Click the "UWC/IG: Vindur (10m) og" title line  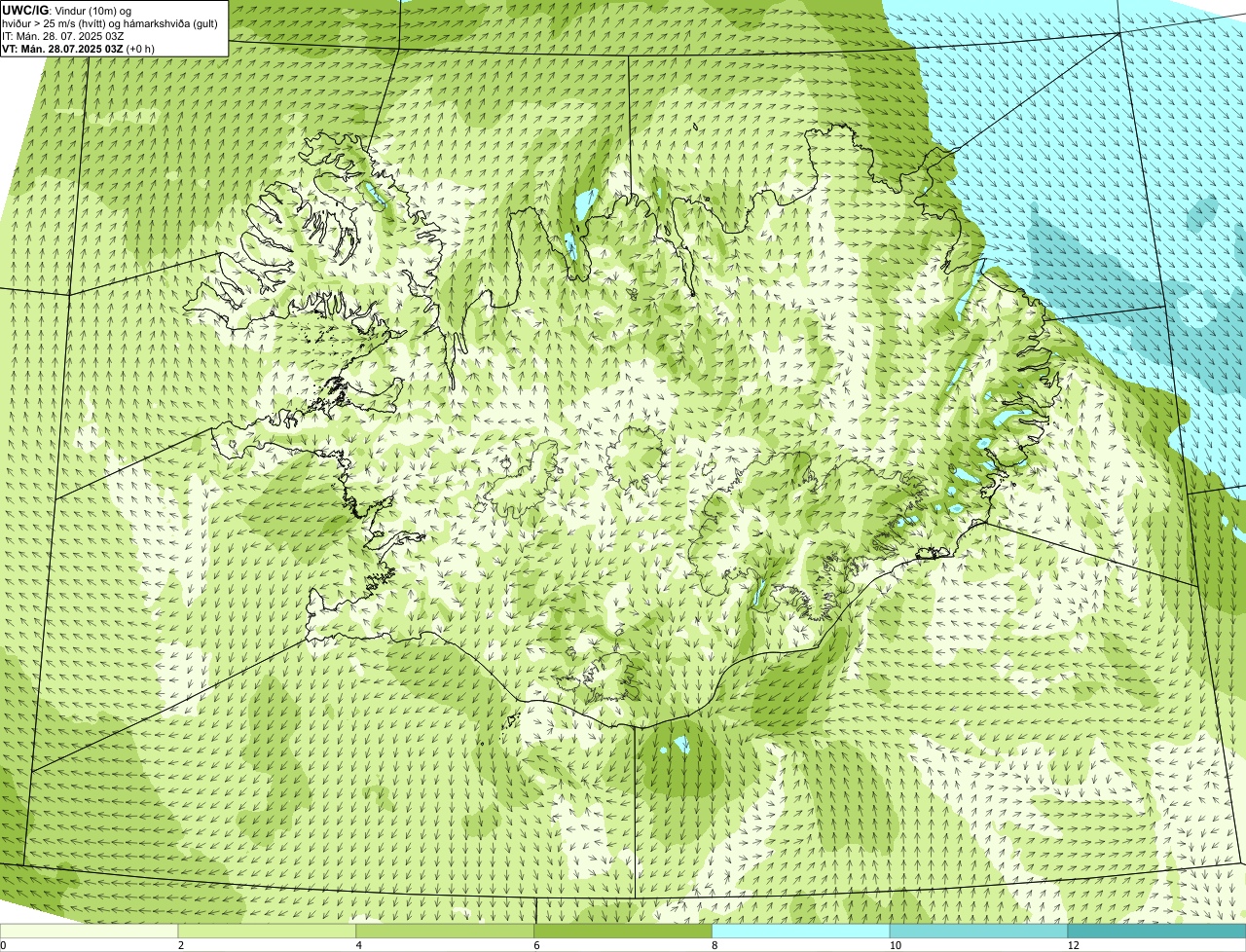pos(66,10)
